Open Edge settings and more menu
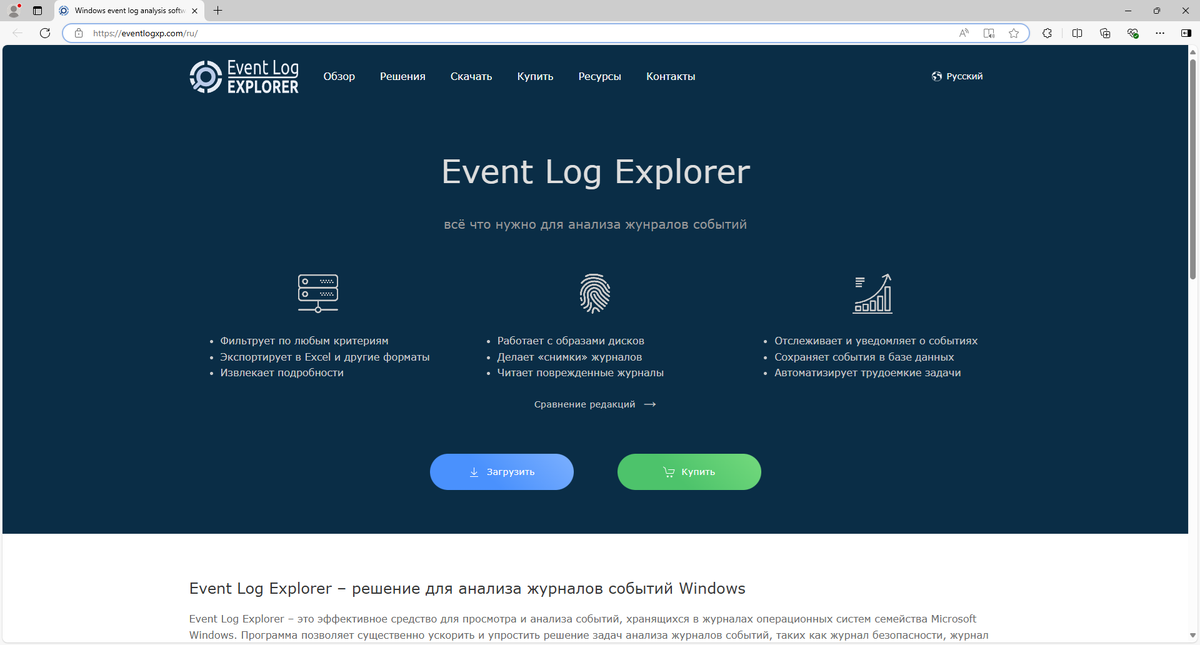Screen dimensions: 1200x645 point(1160,33)
